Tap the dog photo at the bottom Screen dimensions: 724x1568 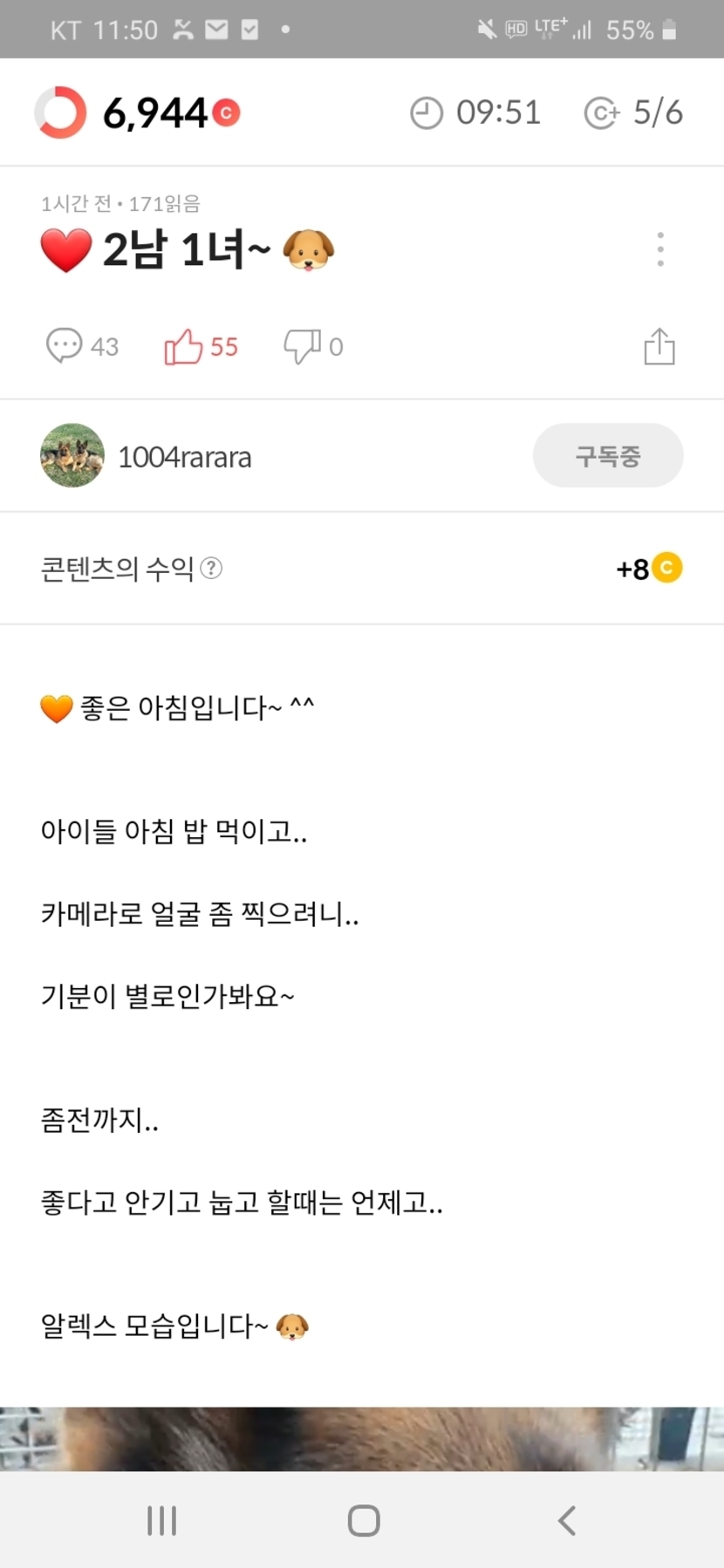click(x=362, y=1438)
